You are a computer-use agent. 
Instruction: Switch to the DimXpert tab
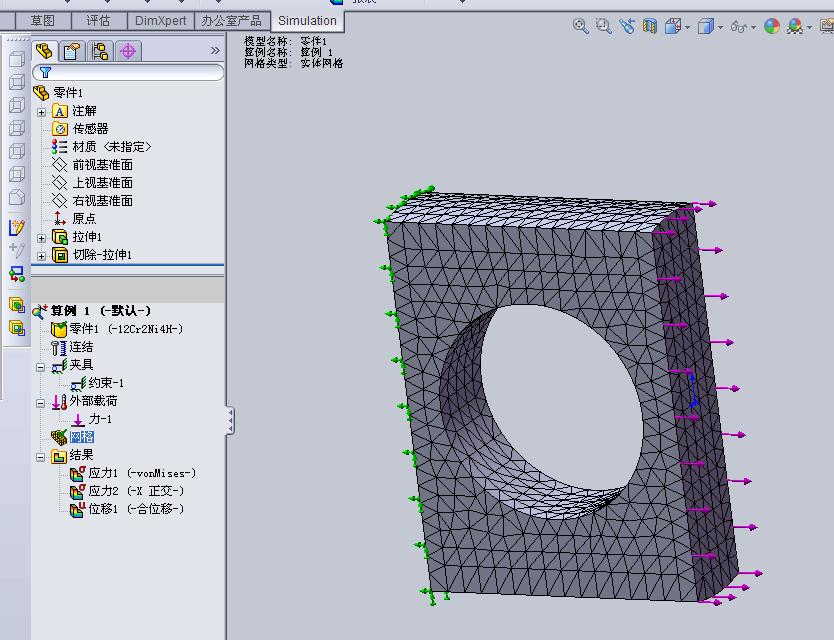pyautogui.click(x=161, y=21)
